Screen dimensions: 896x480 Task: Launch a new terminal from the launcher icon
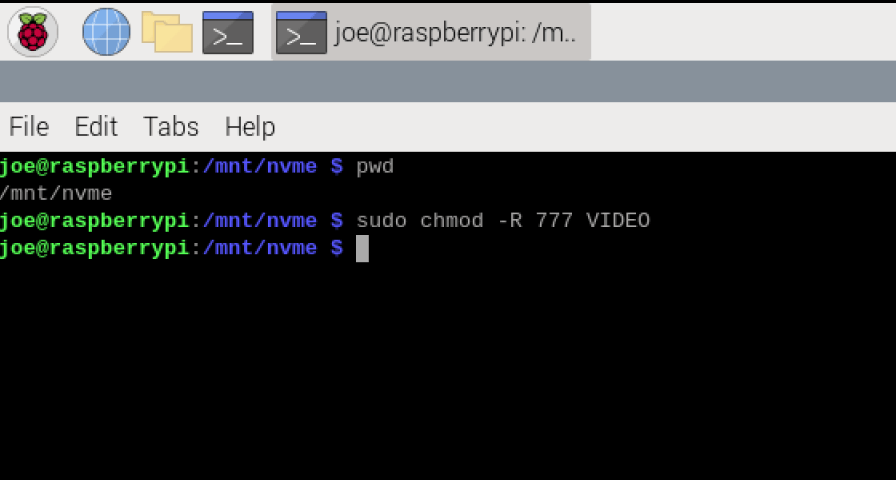(228, 33)
